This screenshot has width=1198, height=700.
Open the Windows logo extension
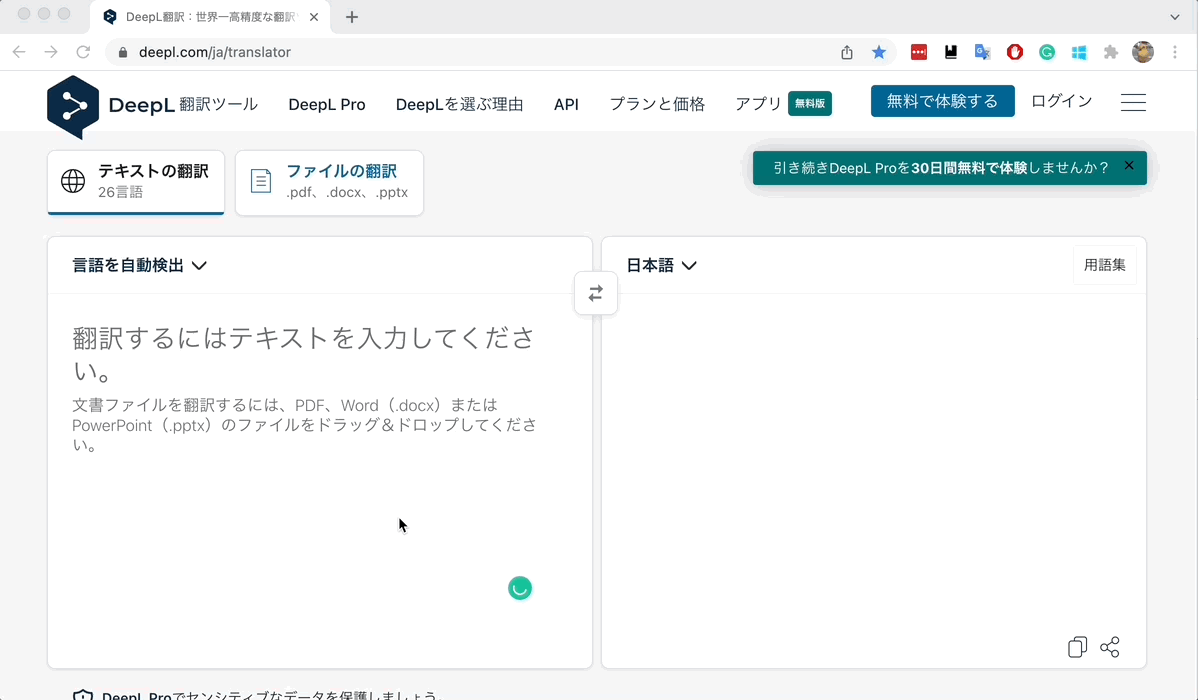click(1079, 52)
